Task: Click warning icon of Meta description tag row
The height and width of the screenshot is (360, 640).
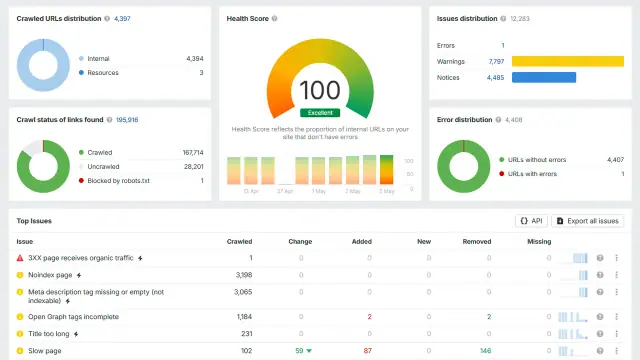Action: (x=20, y=292)
